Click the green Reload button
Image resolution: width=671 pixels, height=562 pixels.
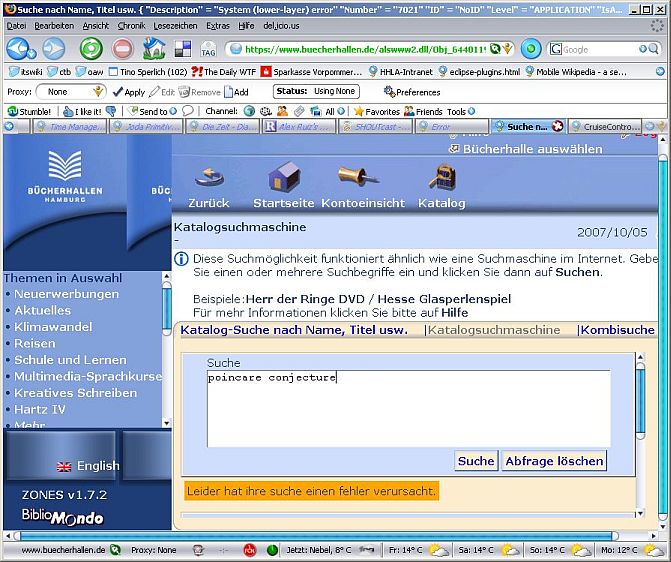90,48
